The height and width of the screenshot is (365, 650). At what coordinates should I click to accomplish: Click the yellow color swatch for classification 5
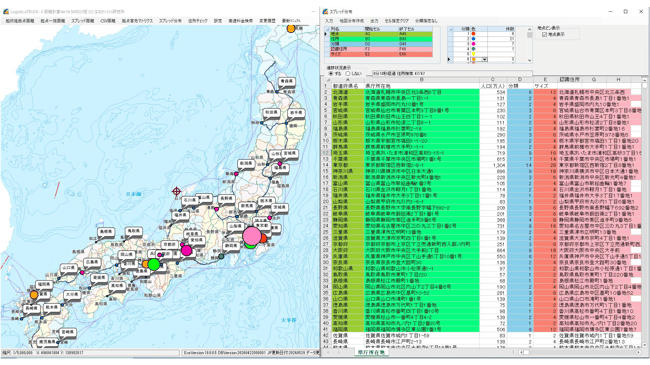click(x=474, y=54)
